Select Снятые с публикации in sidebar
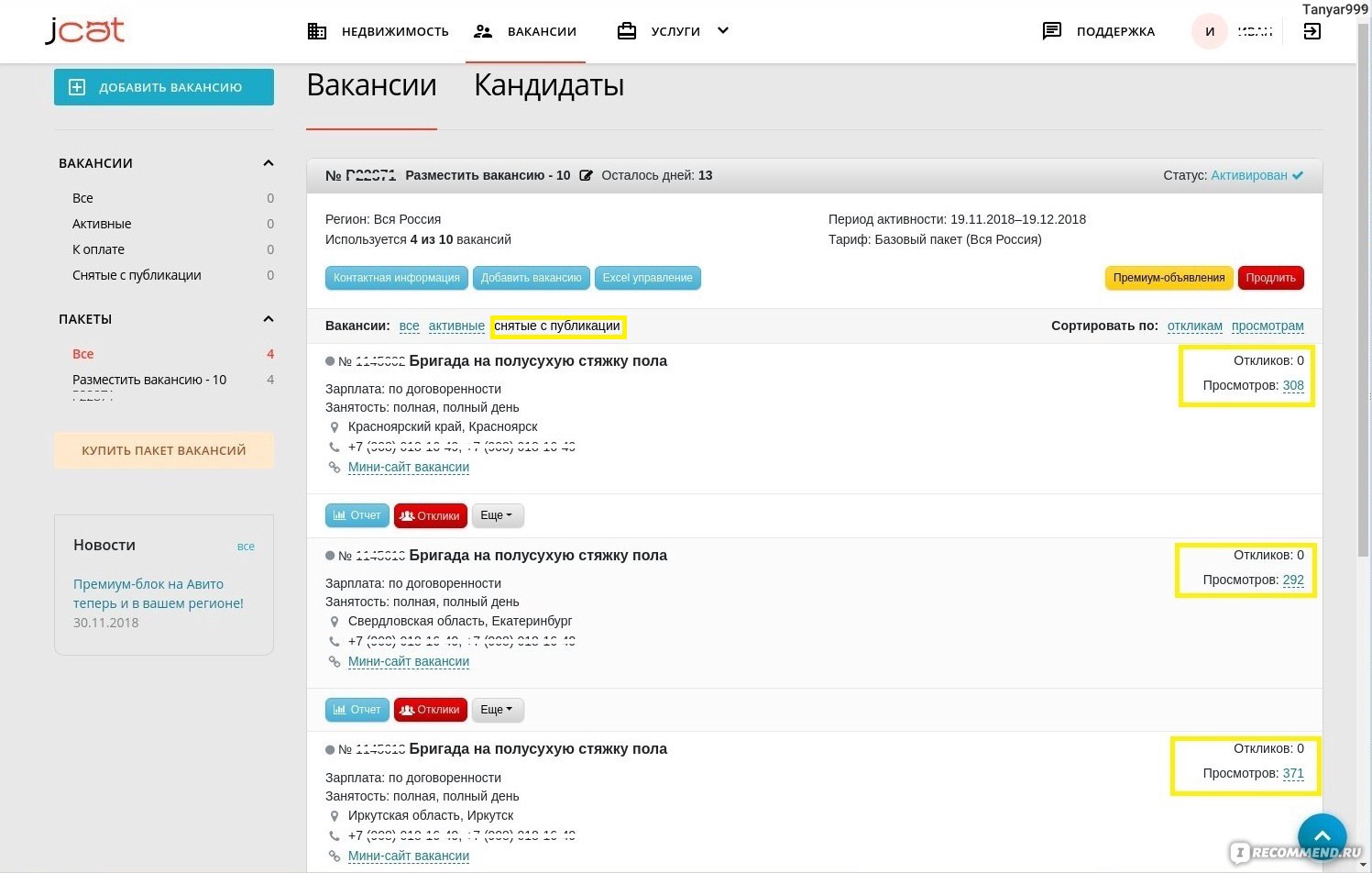Viewport: 1372px width, 873px height. (137, 275)
